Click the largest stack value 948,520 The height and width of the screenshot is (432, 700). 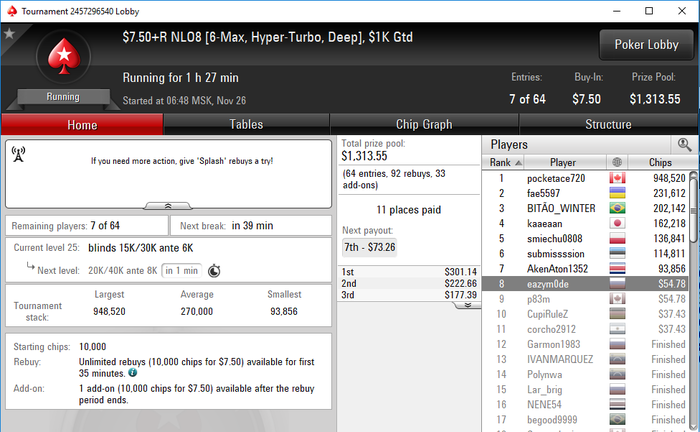point(109,312)
